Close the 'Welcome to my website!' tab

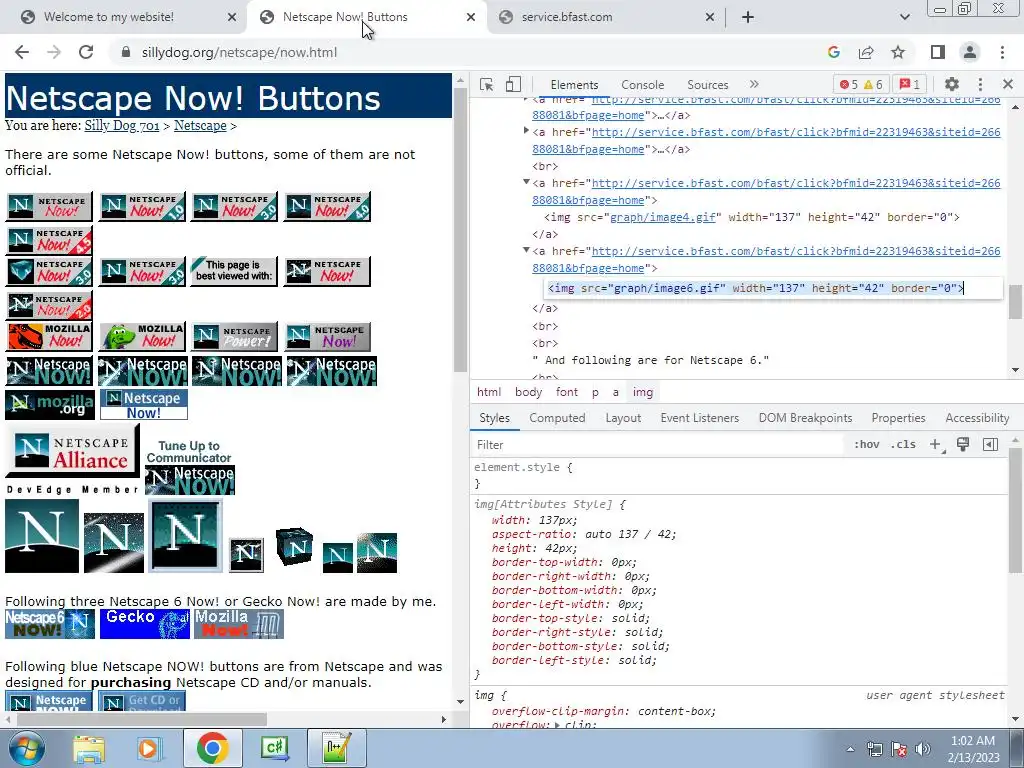(x=232, y=17)
